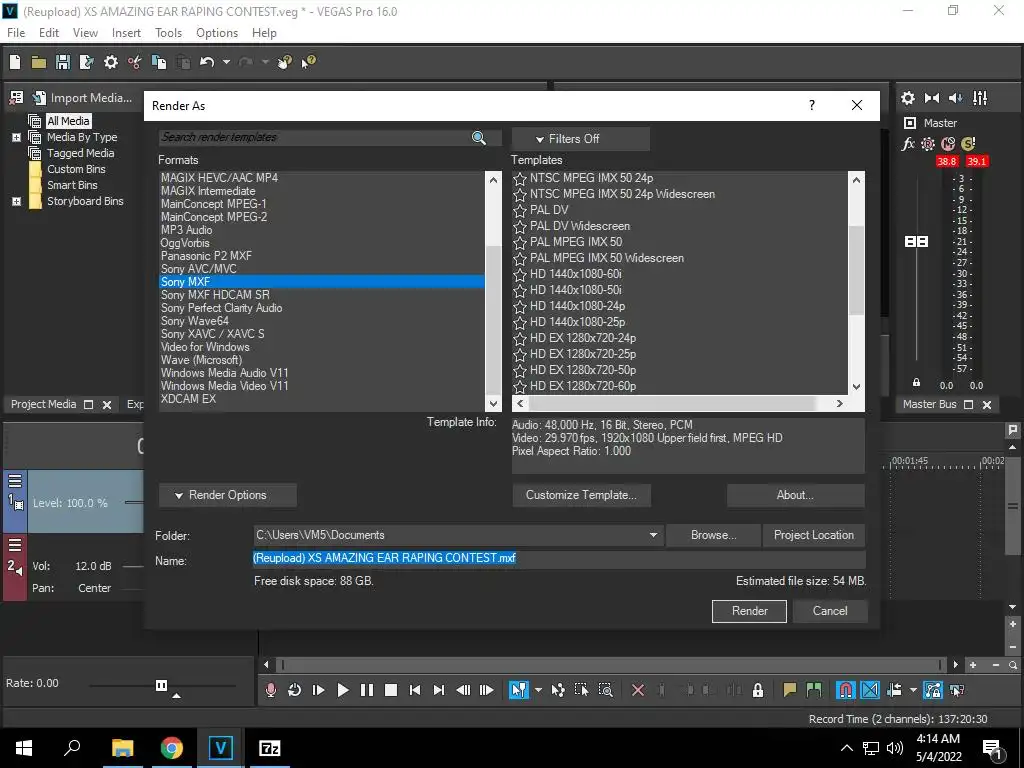
Task: Open auto ripple mode dropdown arrow
Action: [912, 690]
